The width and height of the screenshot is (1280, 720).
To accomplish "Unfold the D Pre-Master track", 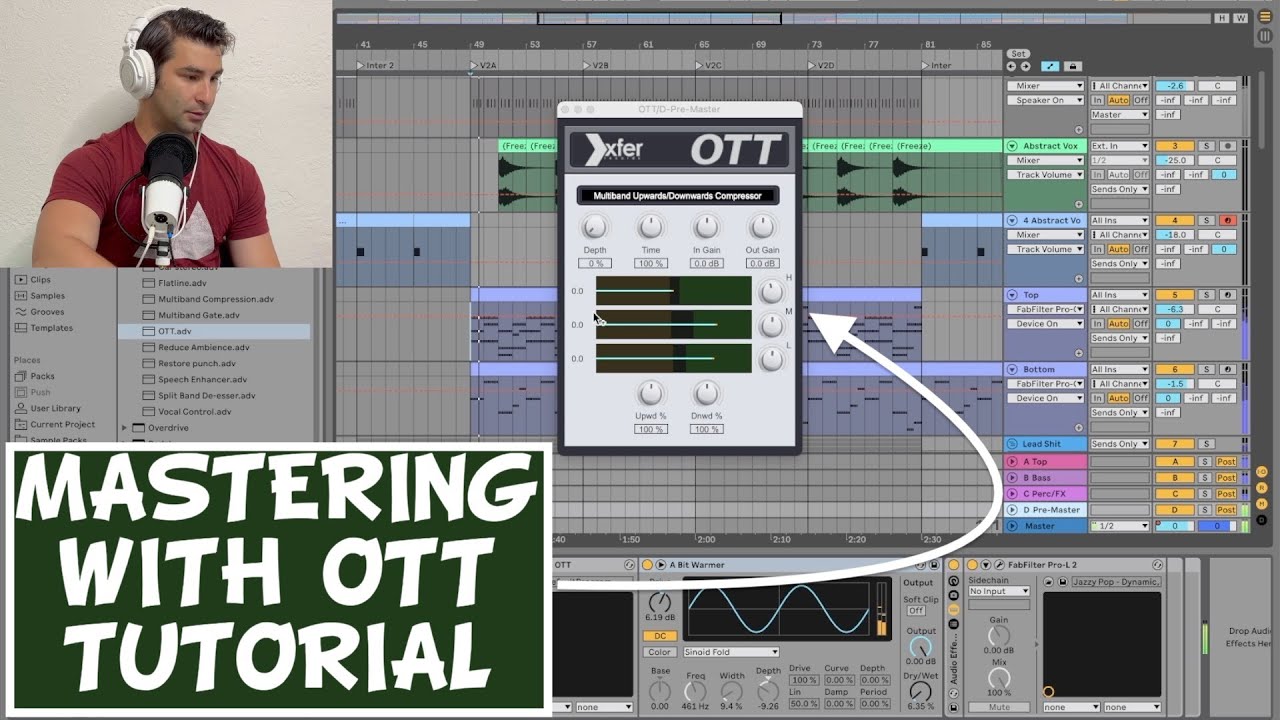I will 1012,510.
